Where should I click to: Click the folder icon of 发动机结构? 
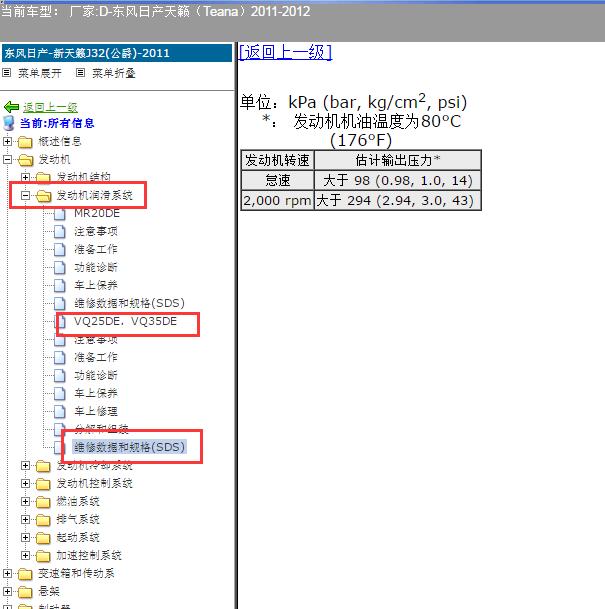pos(43,177)
